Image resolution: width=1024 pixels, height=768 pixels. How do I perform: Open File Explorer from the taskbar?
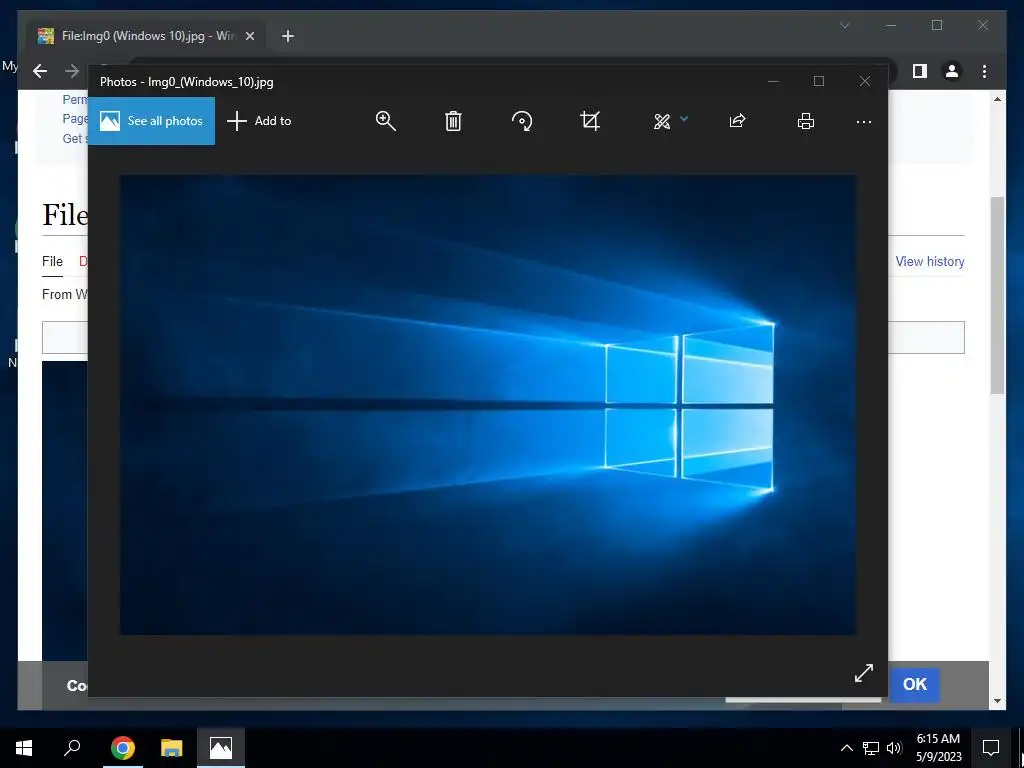[x=171, y=748]
